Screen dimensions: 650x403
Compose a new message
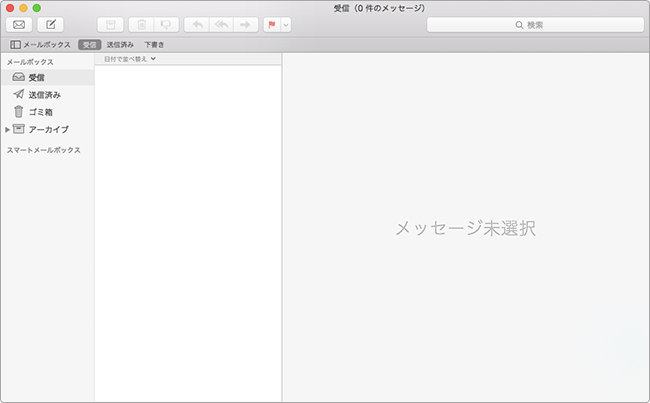51,24
